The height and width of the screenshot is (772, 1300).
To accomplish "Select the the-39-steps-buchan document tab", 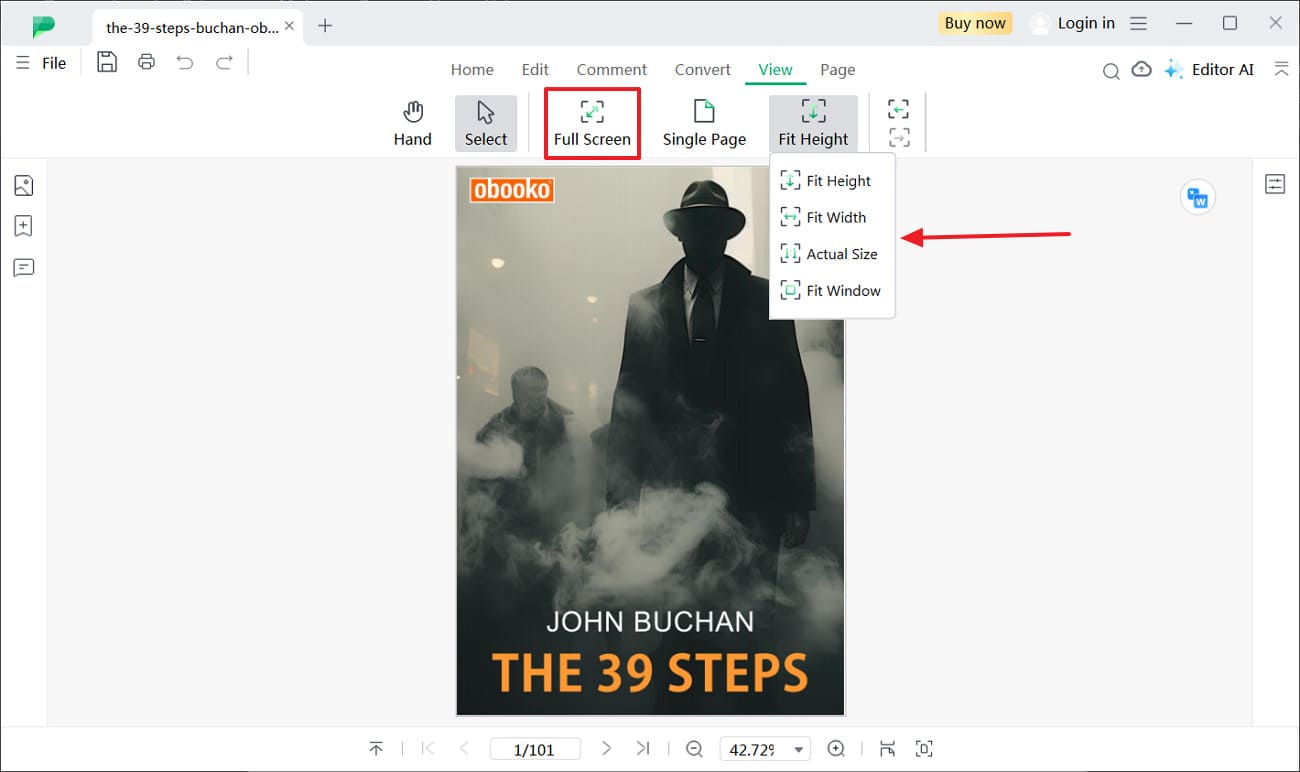I will click(193, 28).
